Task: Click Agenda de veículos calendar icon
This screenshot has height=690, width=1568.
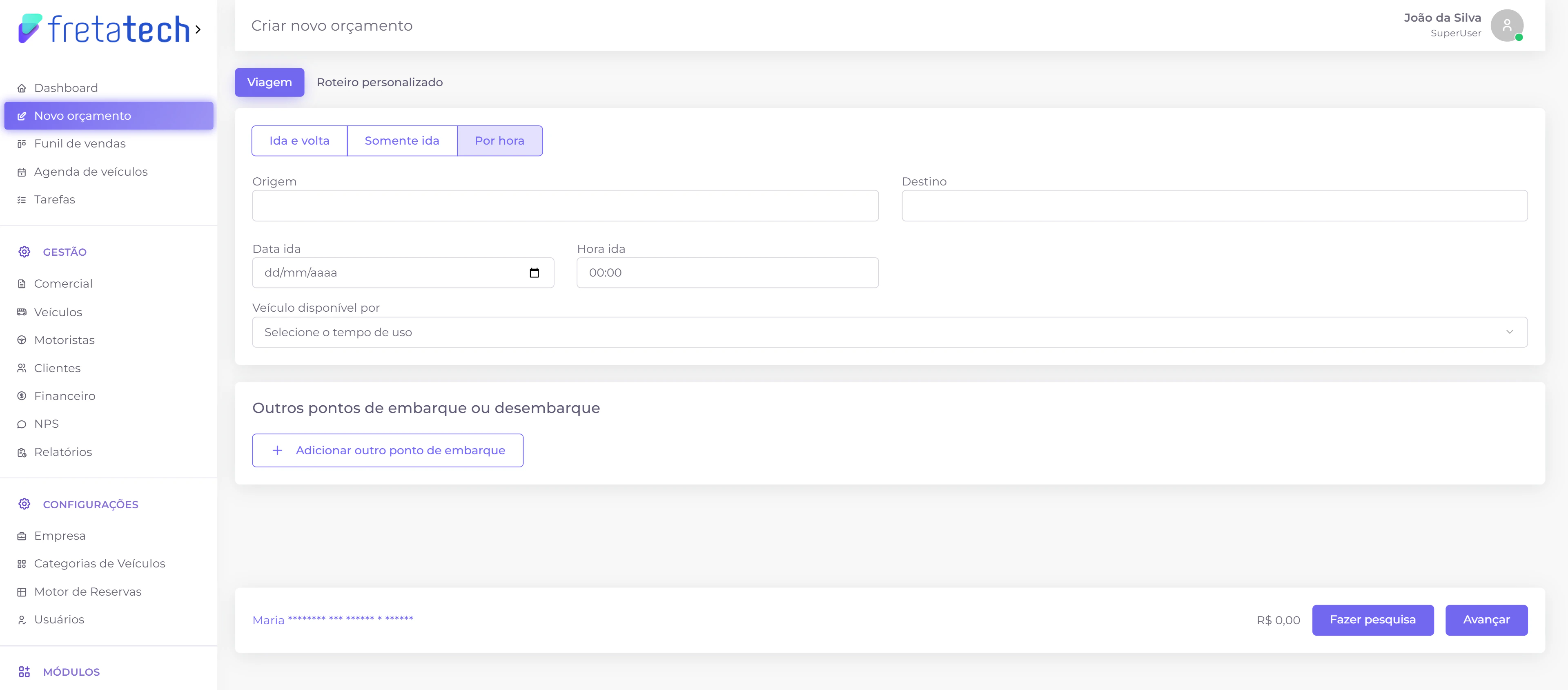Action: pos(22,172)
